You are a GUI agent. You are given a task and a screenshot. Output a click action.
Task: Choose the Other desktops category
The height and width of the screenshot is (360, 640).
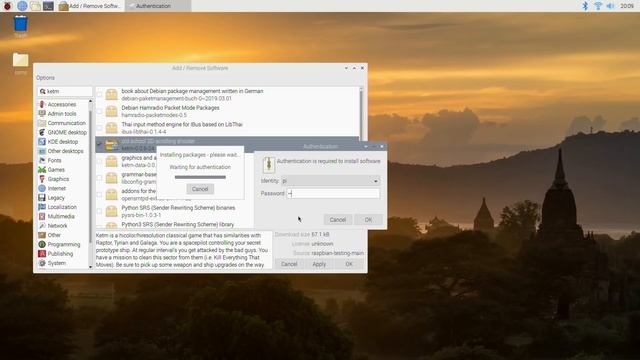[62, 151]
